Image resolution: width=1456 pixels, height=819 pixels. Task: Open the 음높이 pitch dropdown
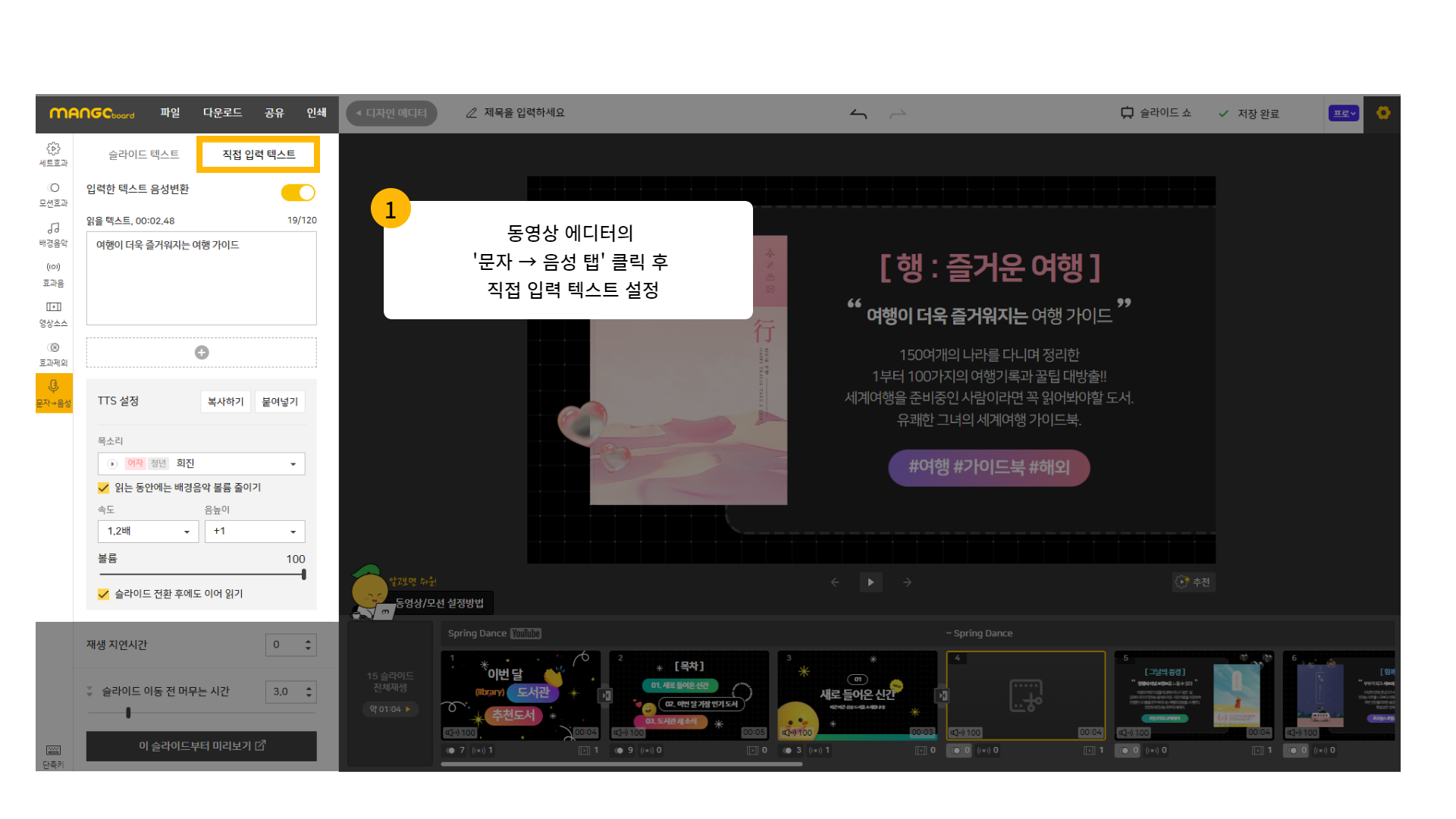(x=255, y=532)
